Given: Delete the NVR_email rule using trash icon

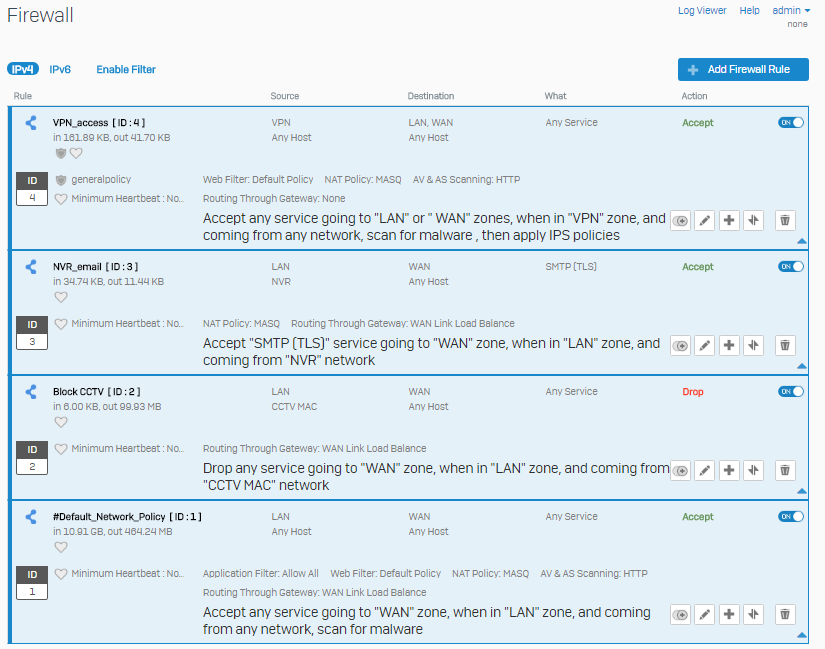Looking at the screenshot, I should 784,345.
